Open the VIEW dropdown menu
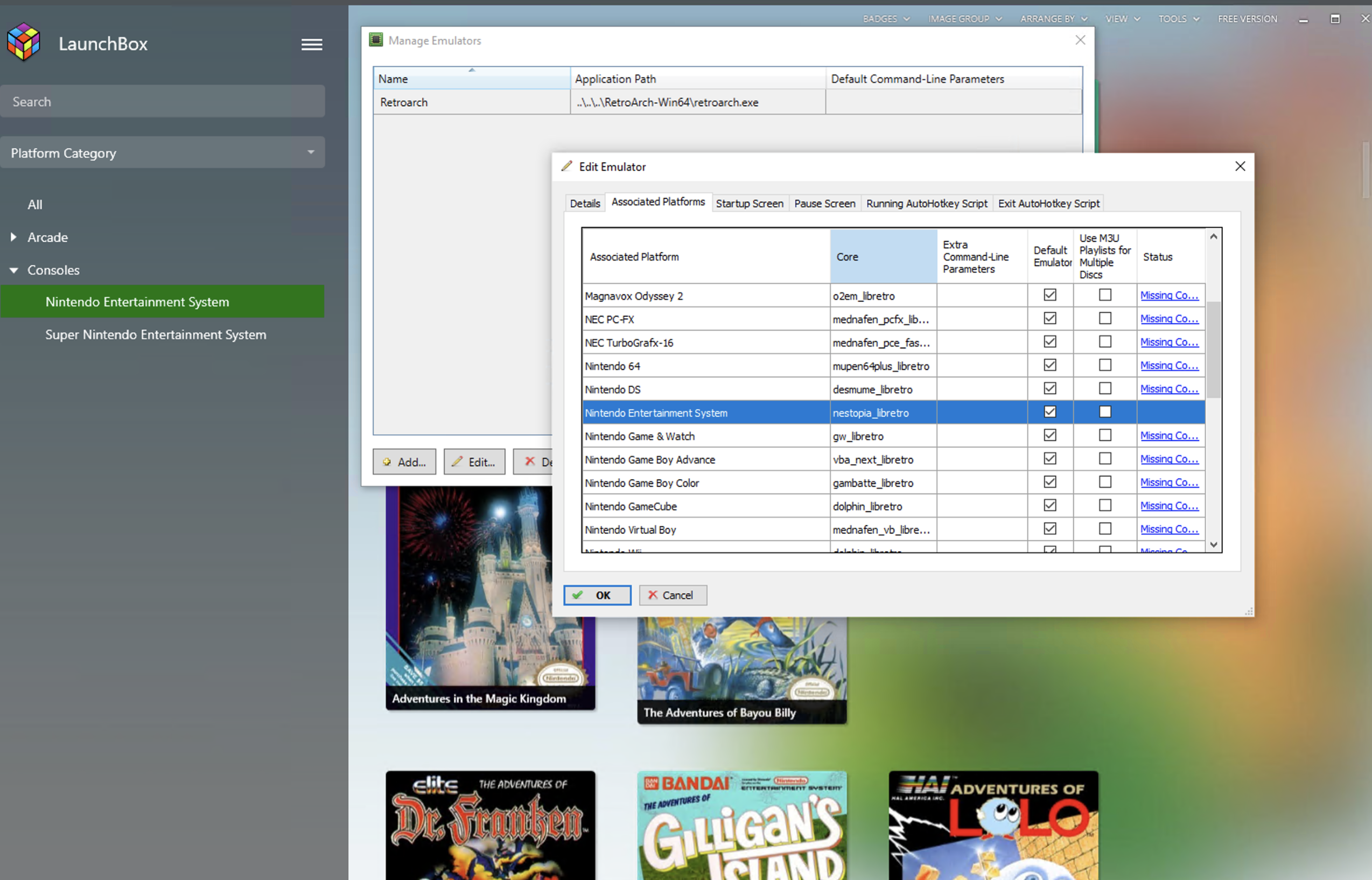Viewport: 1372px width, 880px height. click(x=1122, y=19)
